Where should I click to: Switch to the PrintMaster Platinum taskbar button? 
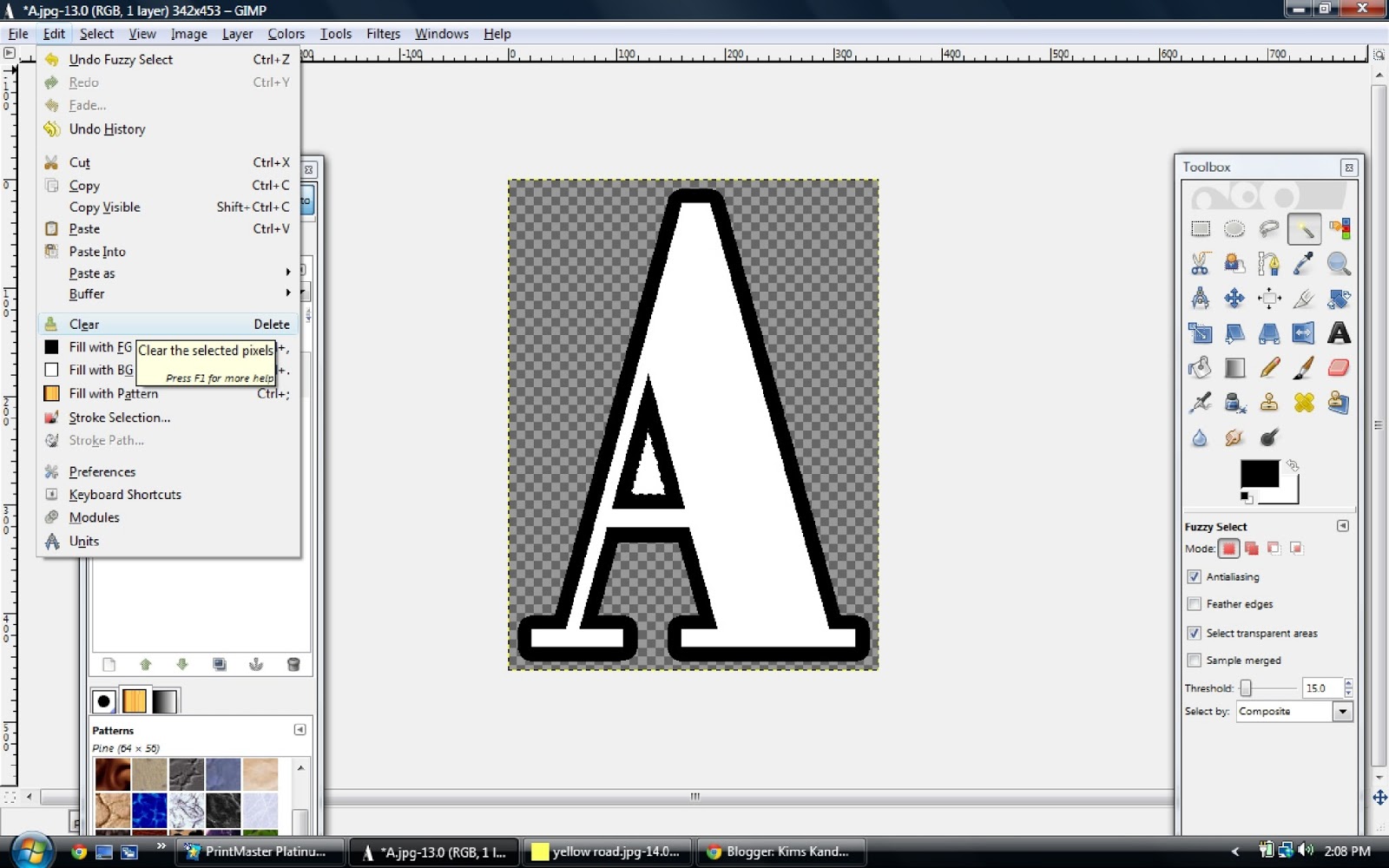coord(260,852)
